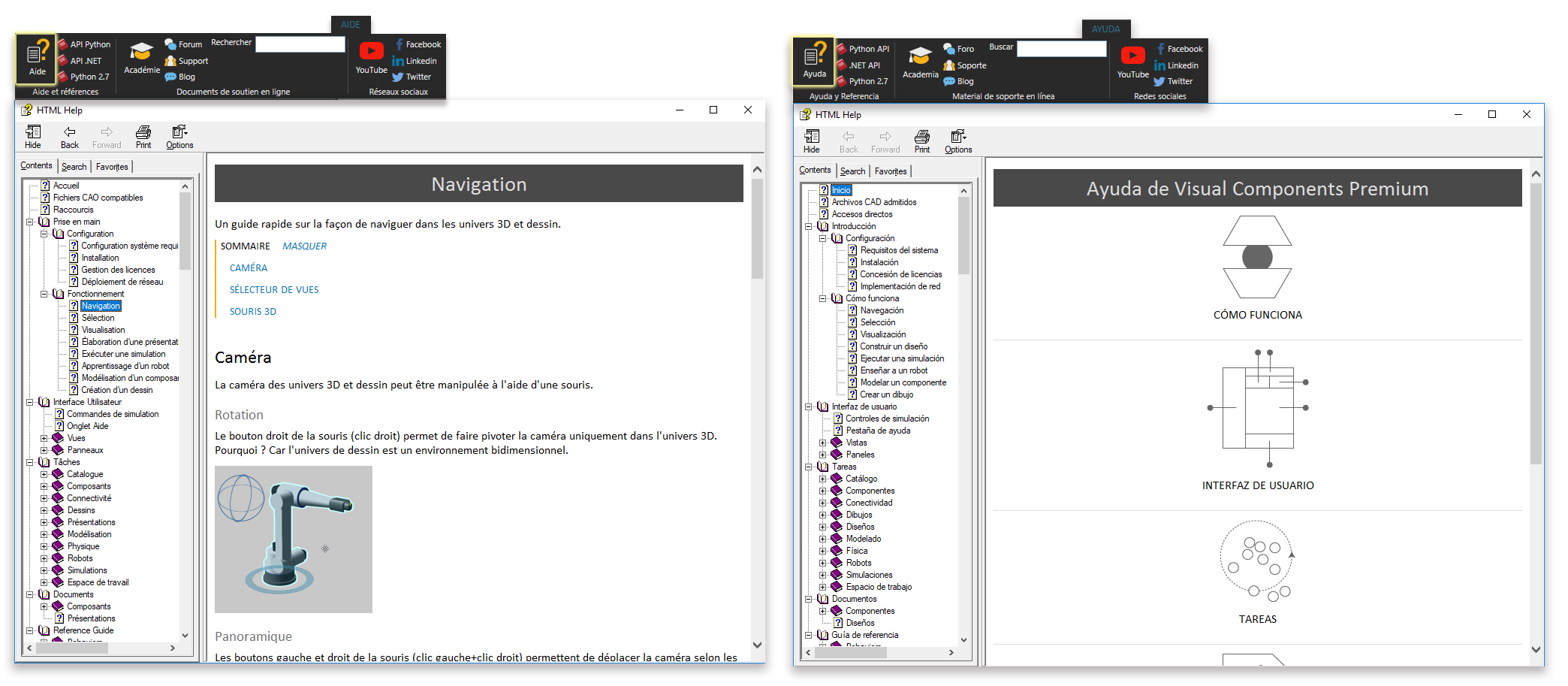Select the AYUDA ribbon tab
This screenshot has width=1568, height=686.
(x=1106, y=29)
